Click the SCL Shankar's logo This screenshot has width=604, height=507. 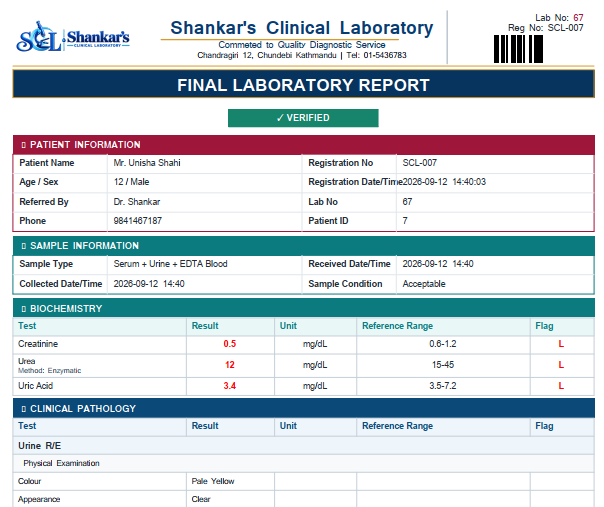(x=73, y=37)
